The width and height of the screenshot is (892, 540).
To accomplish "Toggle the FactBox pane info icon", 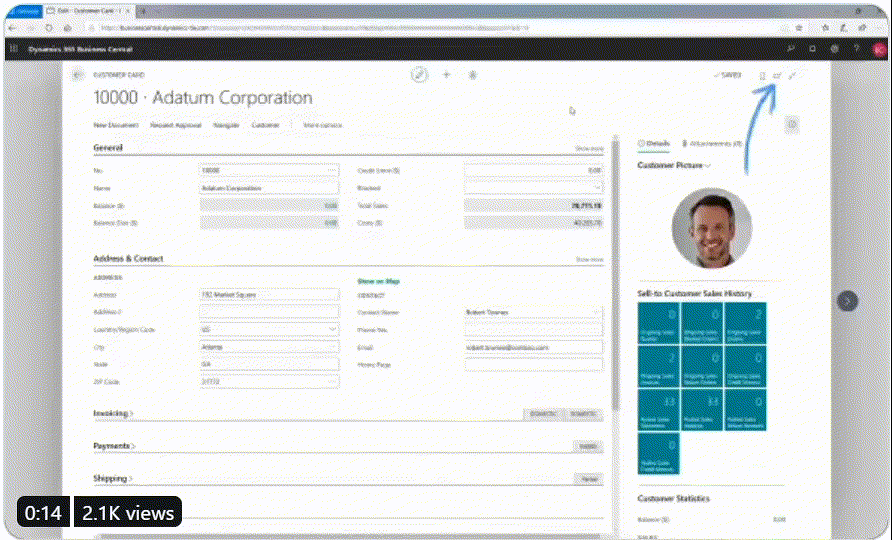I will point(792,125).
